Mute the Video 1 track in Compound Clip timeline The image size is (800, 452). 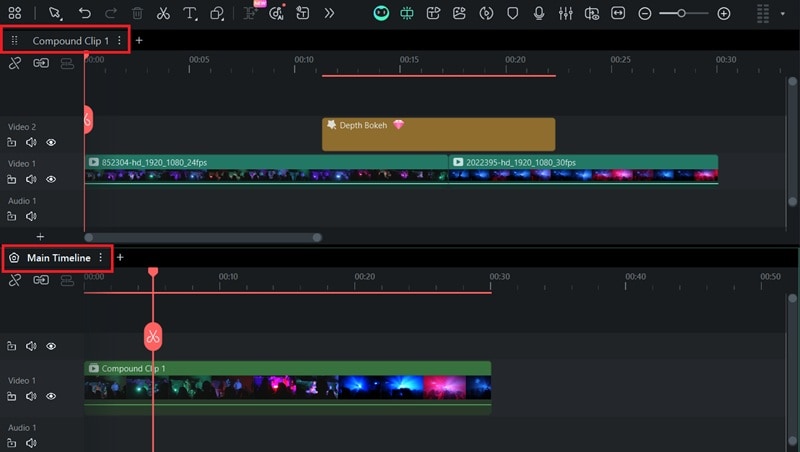pos(31,179)
